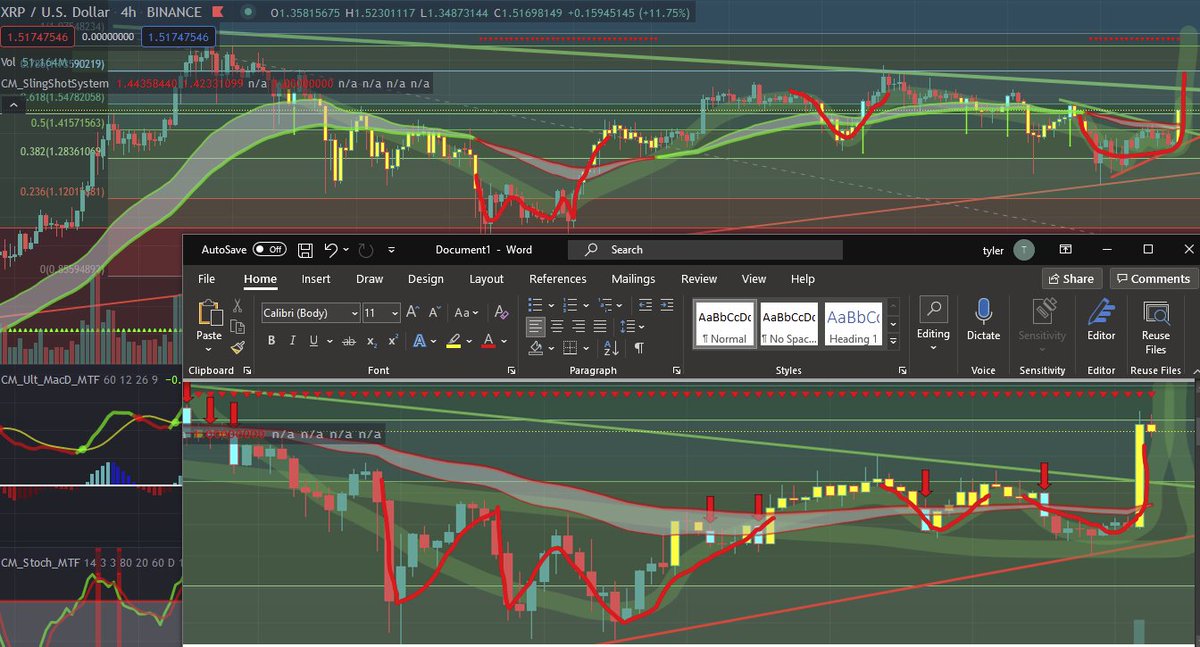The height and width of the screenshot is (647, 1200).
Task: Click the Undo arrow icon
Action: pyautogui.click(x=331, y=249)
